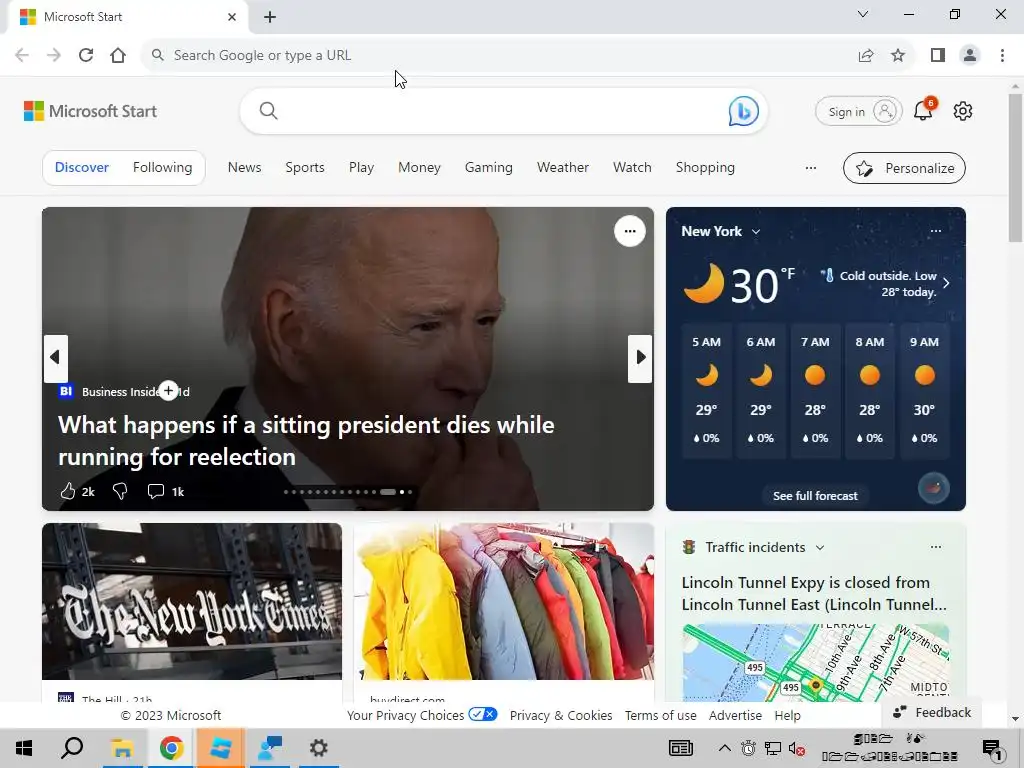Screen dimensions: 1024x768
Task: Click weather alert chevron arrow
Action: click(946, 283)
